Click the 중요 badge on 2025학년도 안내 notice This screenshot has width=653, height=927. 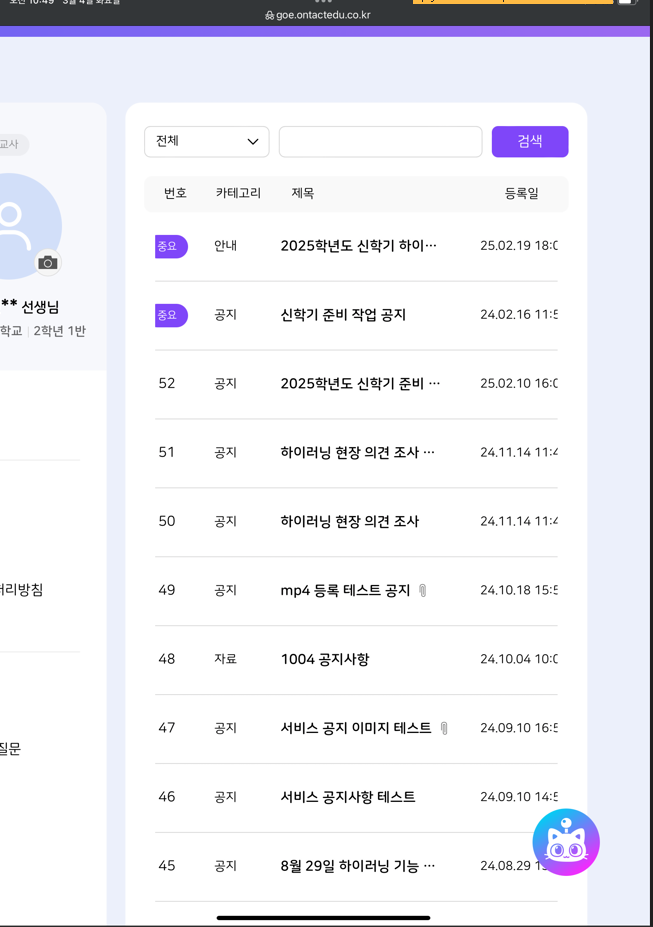[170, 246]
